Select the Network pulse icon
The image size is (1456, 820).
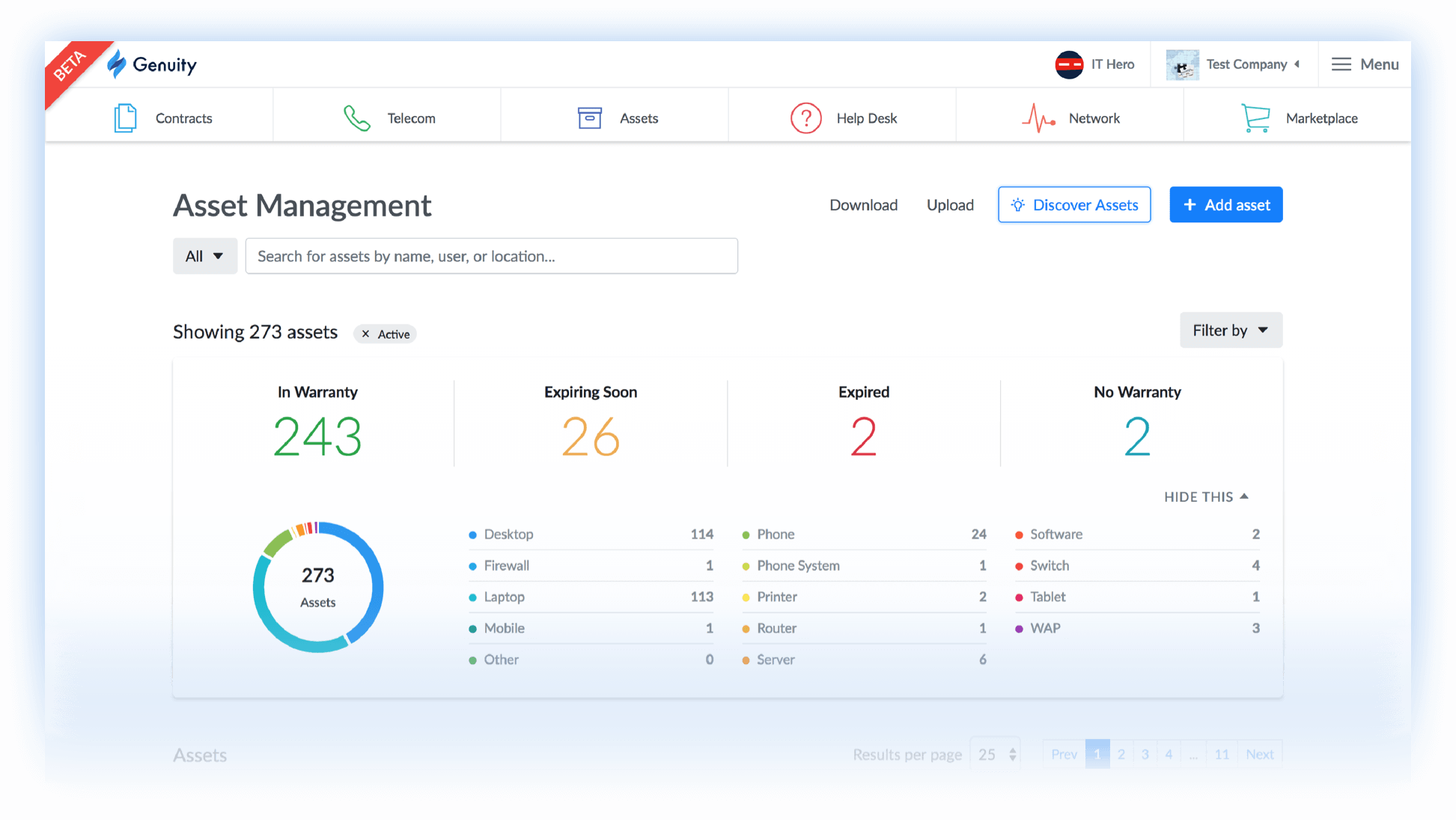coord(1038,118)
